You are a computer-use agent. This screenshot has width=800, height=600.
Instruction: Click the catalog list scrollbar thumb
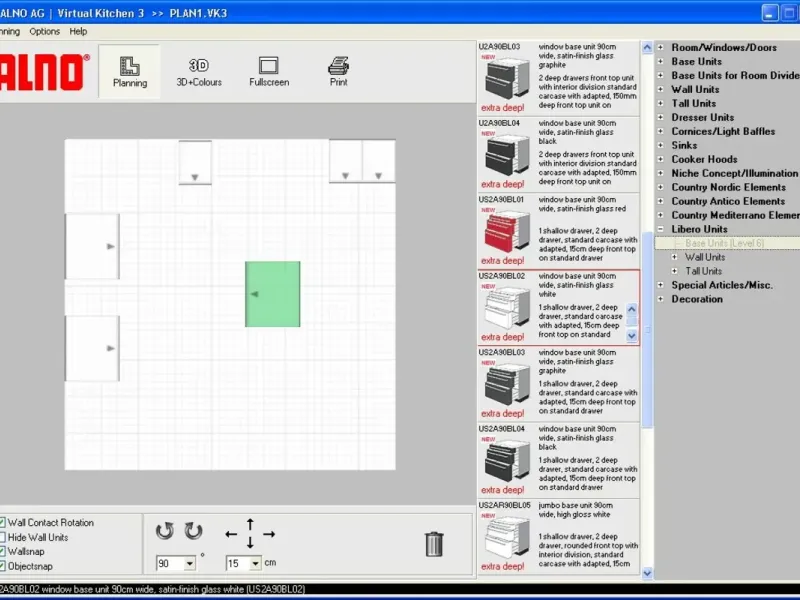tap(647, 330)
